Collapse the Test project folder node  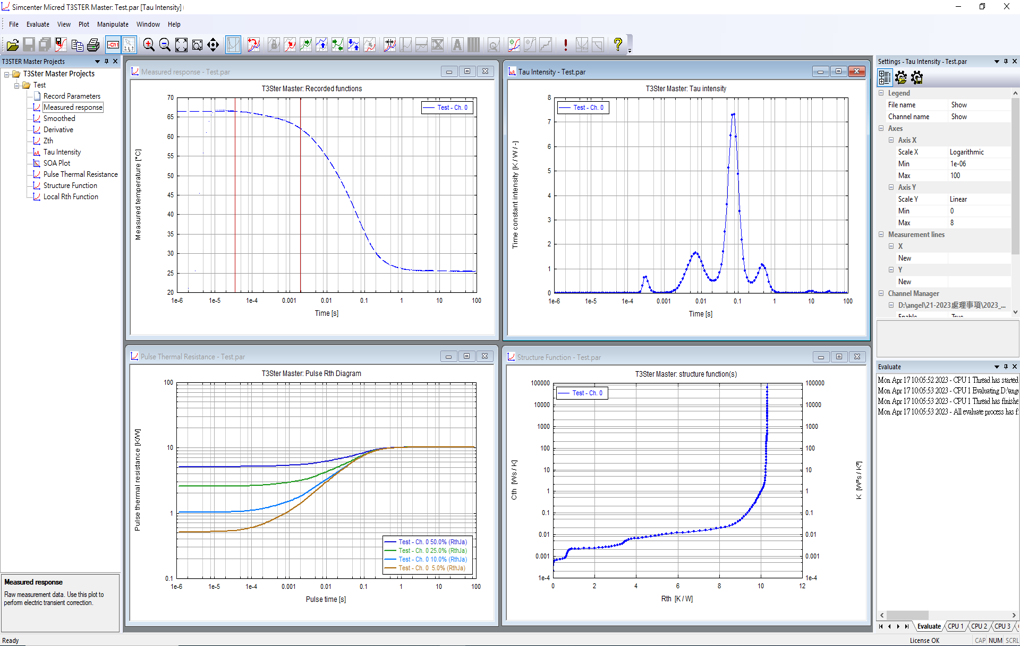17,85
